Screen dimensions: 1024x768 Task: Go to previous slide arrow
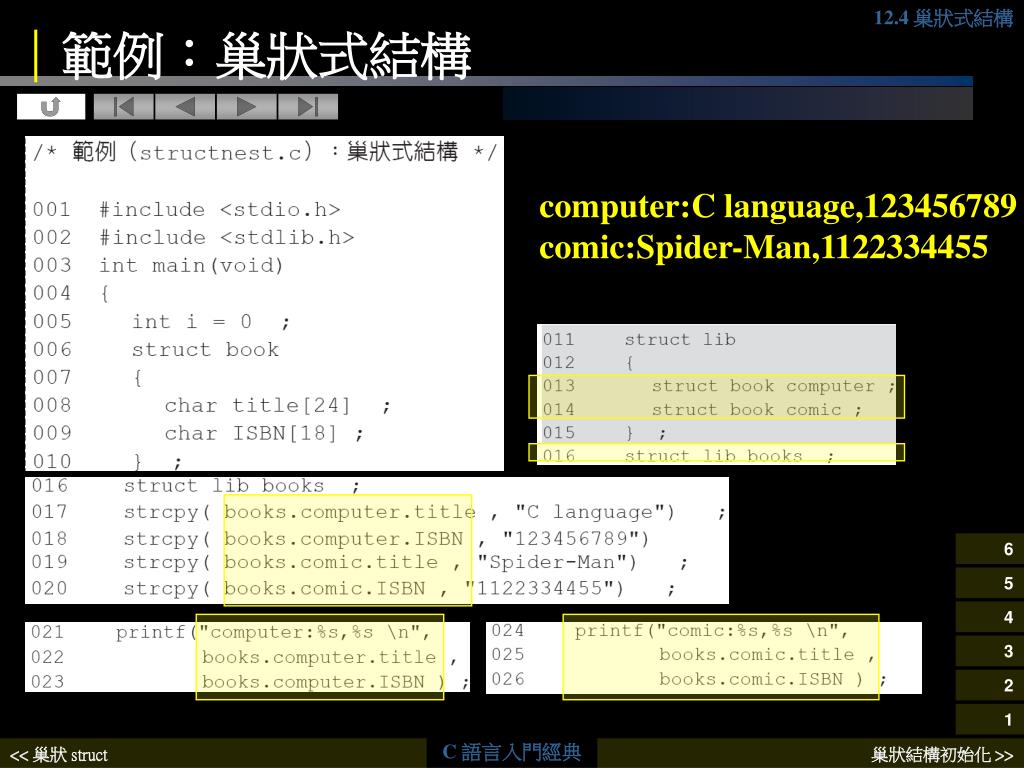pos(185,106)
